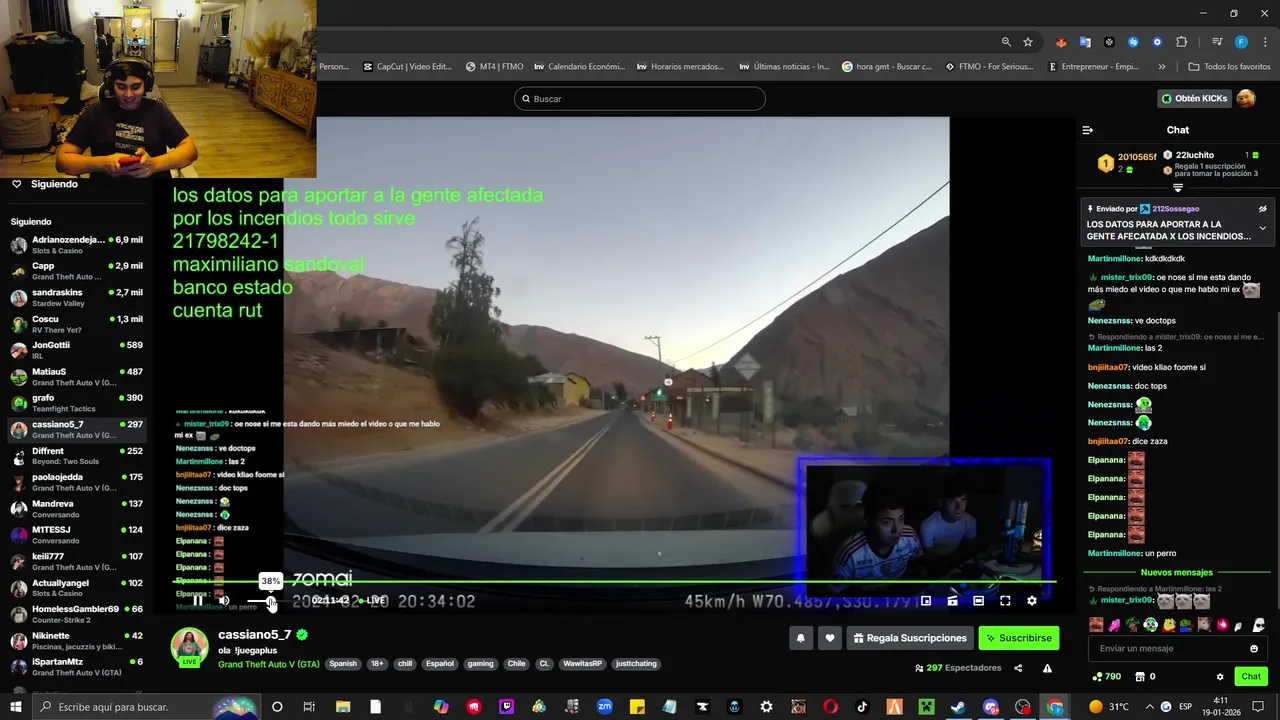1280x720 pixels.
Task: Click the video player settings gear
Action: (1032, 601)
